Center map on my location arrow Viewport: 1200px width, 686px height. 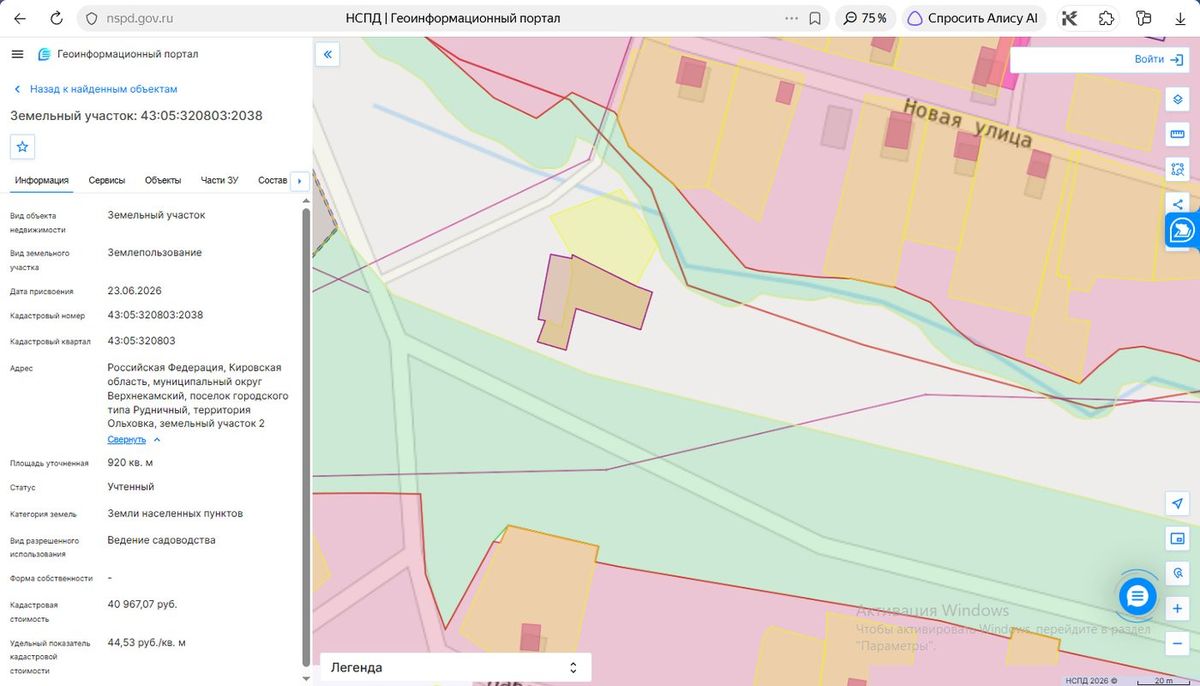tap(1177, 504)
